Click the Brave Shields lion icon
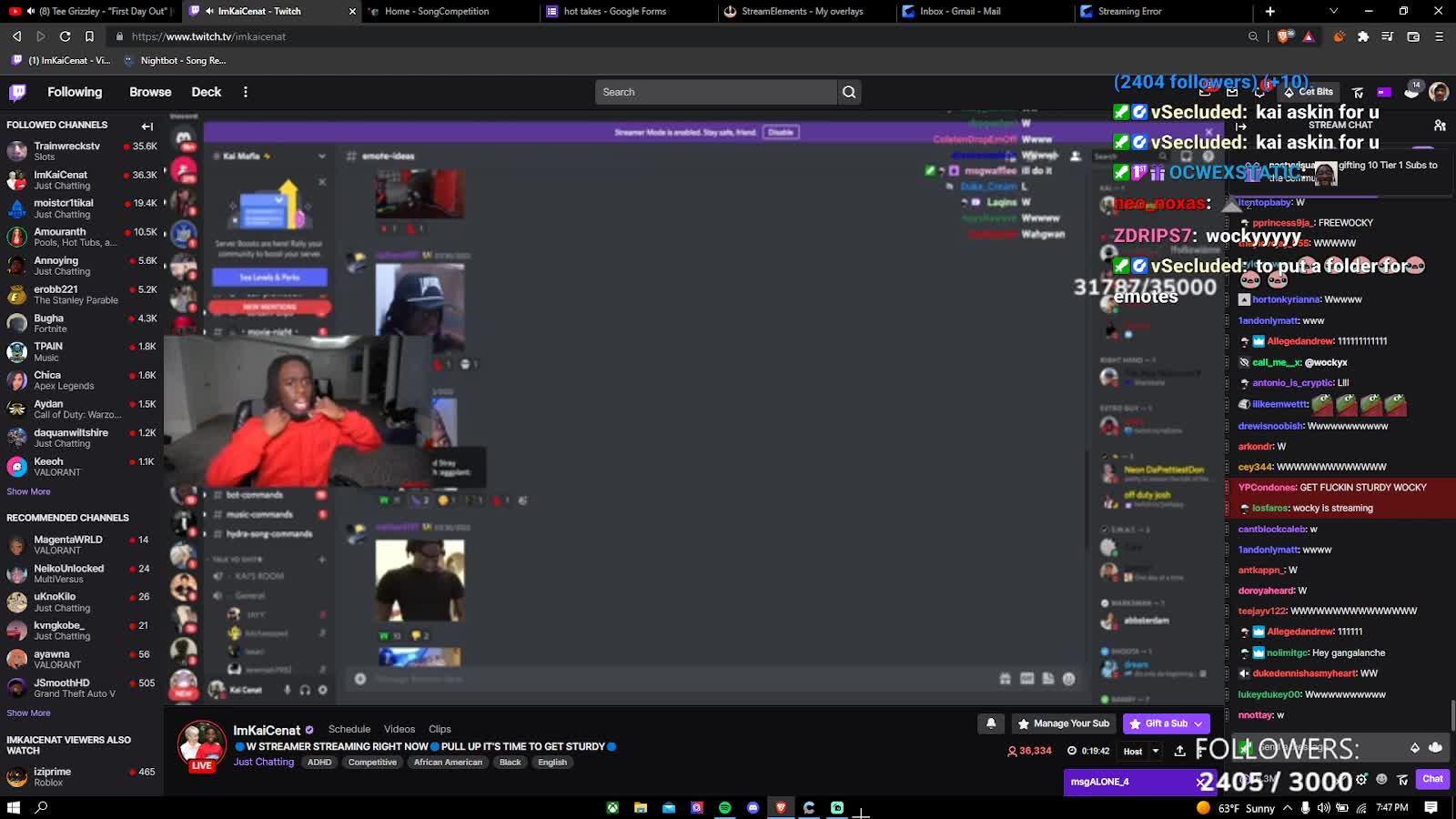 tap(1284, 36)
